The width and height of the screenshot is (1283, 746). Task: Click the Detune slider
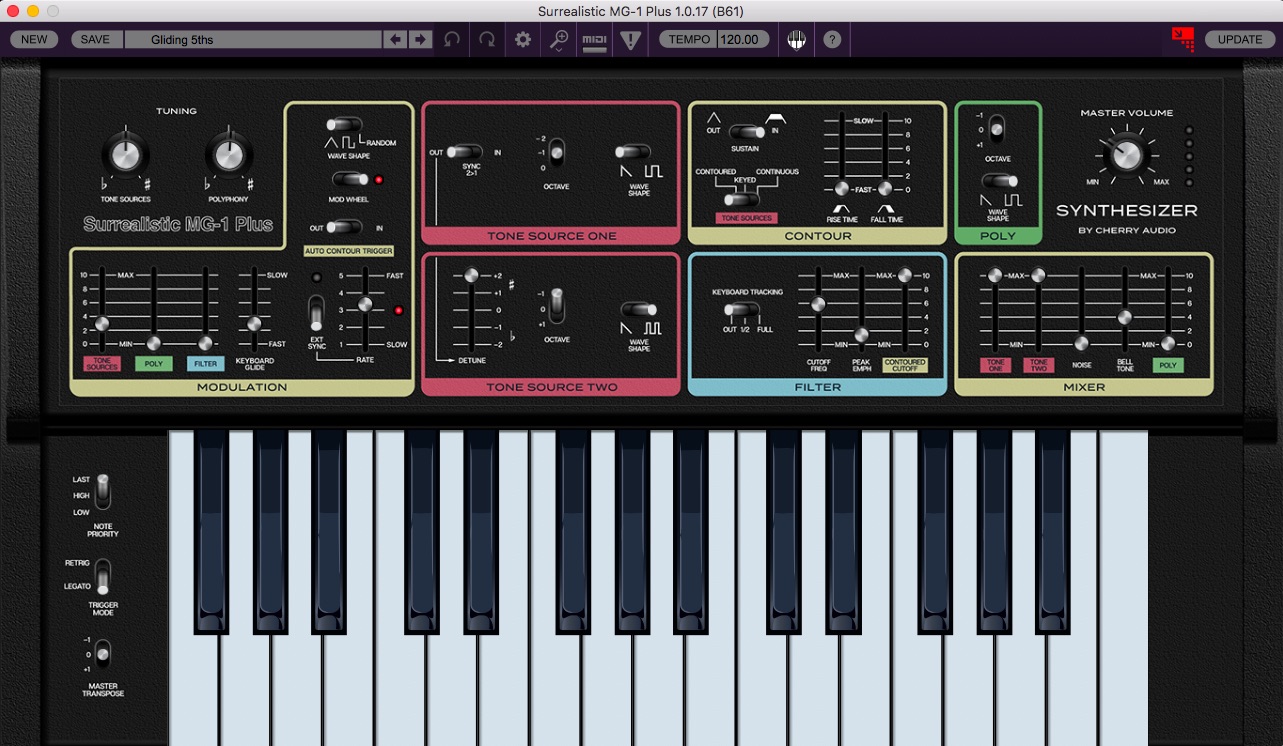click(x=469, y=275)
